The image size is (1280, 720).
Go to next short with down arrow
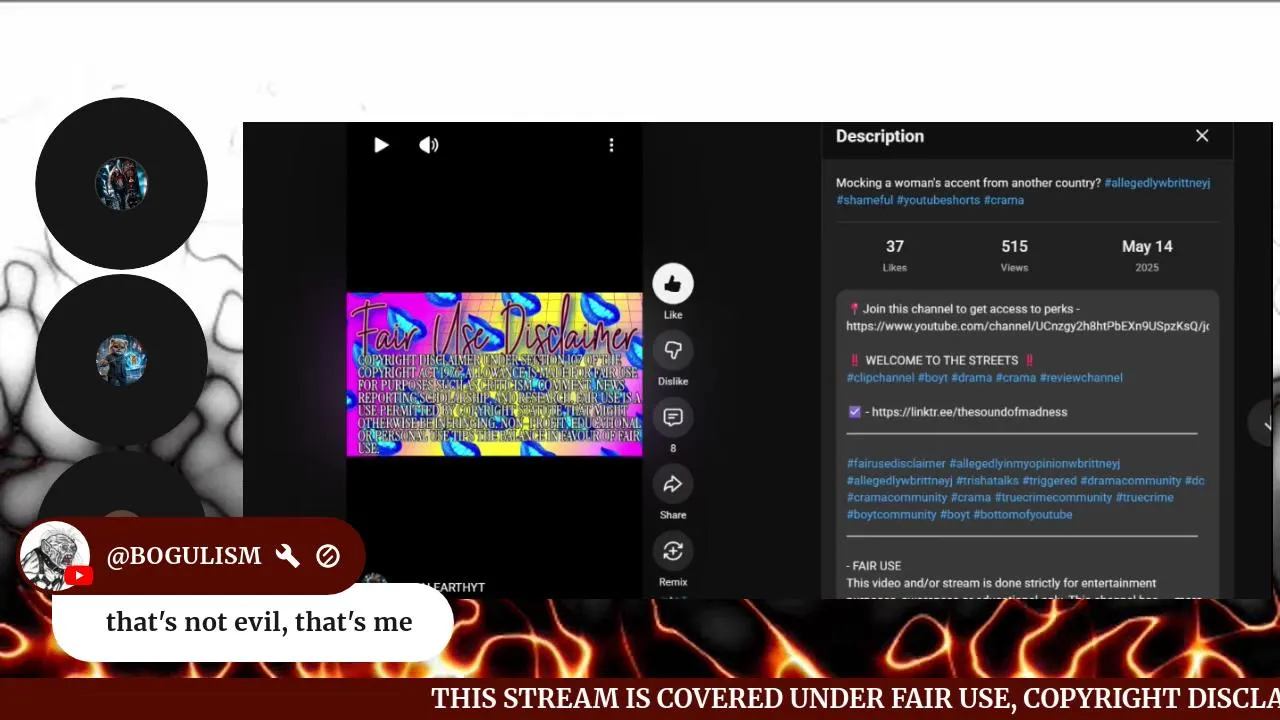1266,424
